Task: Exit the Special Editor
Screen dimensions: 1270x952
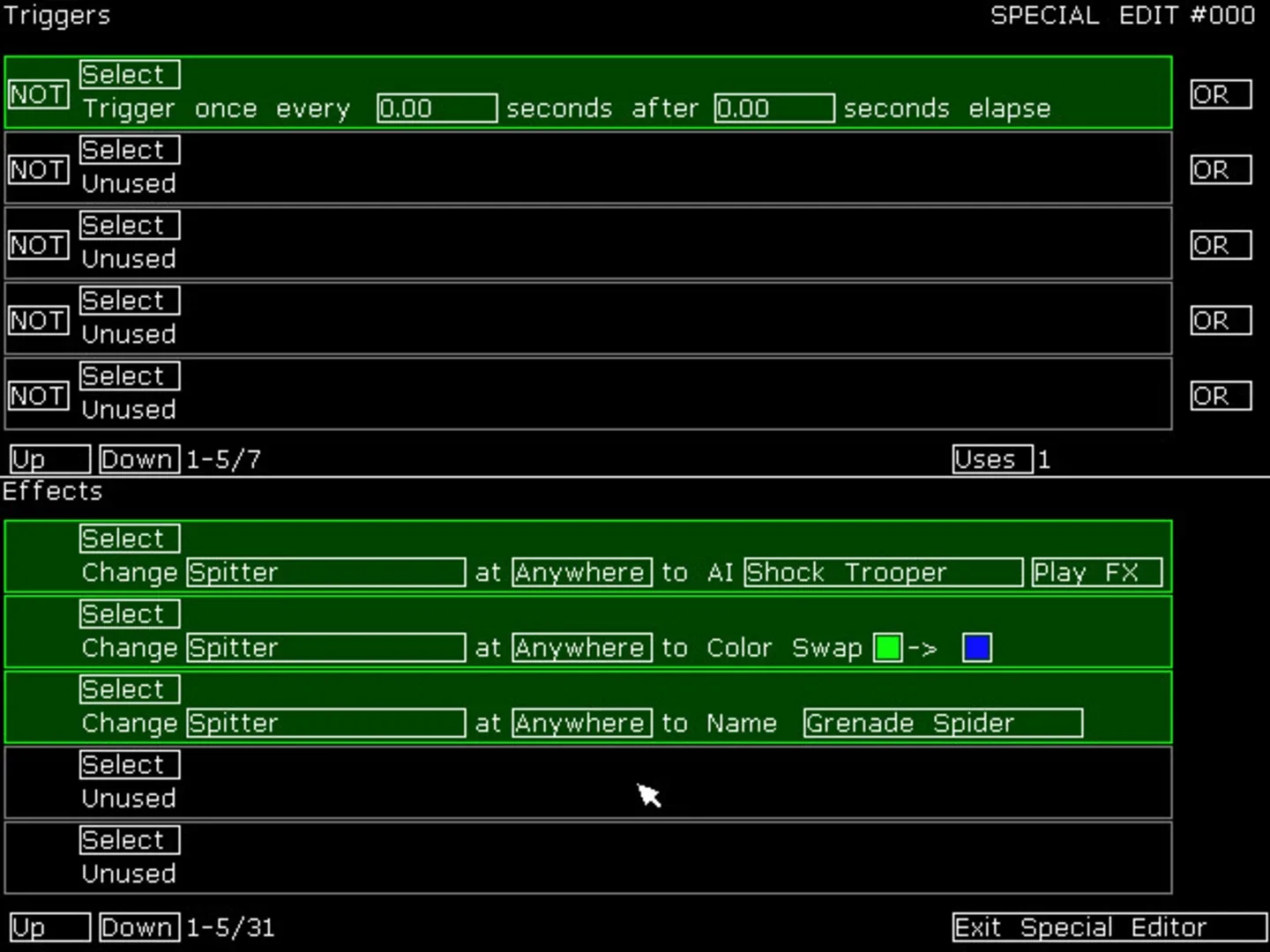Action: (x=1109, y=927)
